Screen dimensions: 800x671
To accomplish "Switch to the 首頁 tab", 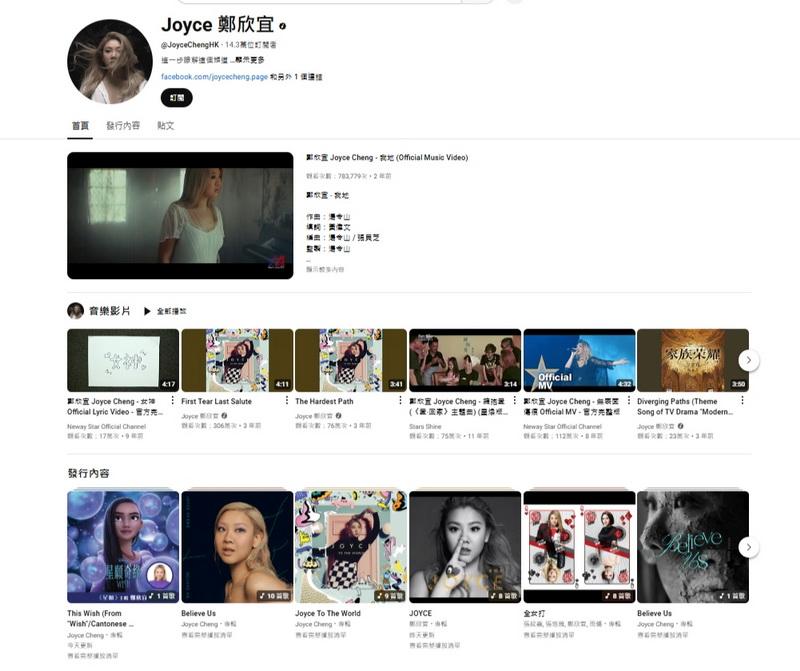I will tap(80, 126).
